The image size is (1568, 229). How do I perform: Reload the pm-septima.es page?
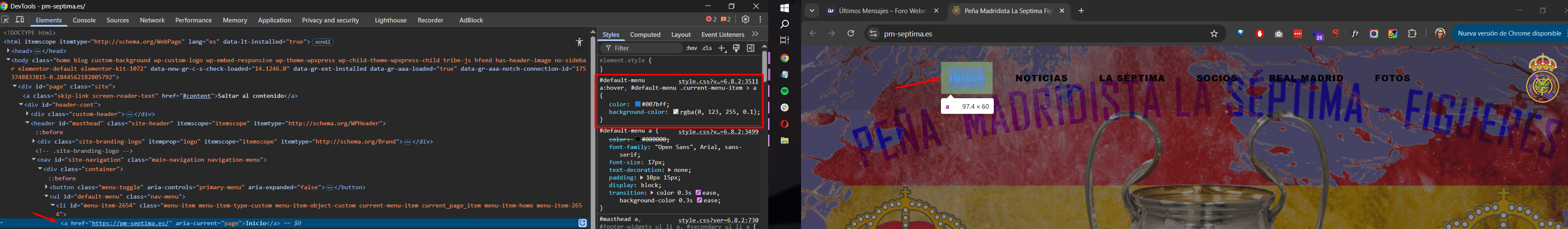tap(851, 34)
